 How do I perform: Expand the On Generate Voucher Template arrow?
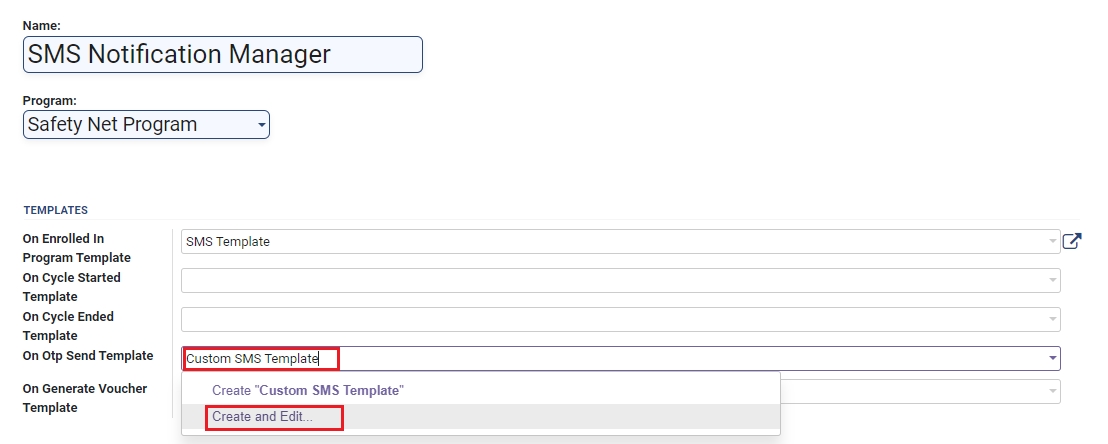(1052, 392)
